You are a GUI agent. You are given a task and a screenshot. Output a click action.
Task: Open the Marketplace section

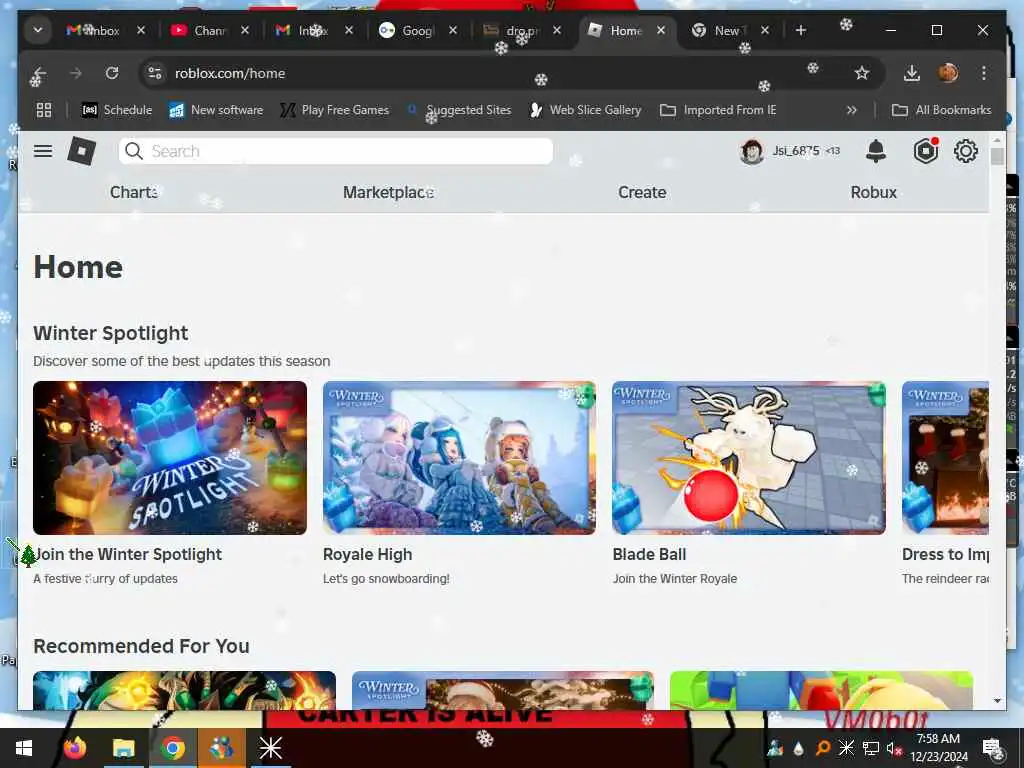[x=389, y=193]
